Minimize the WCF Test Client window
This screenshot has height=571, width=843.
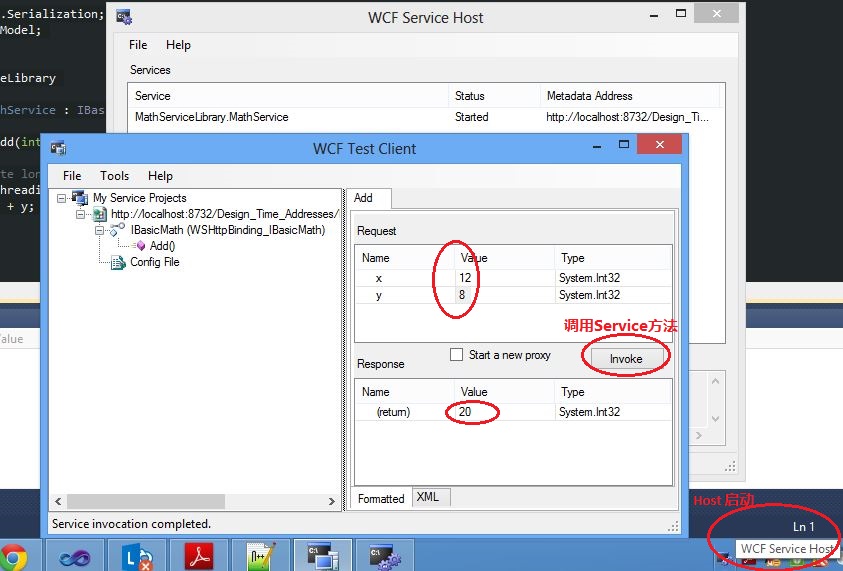[x=597, y=145]
